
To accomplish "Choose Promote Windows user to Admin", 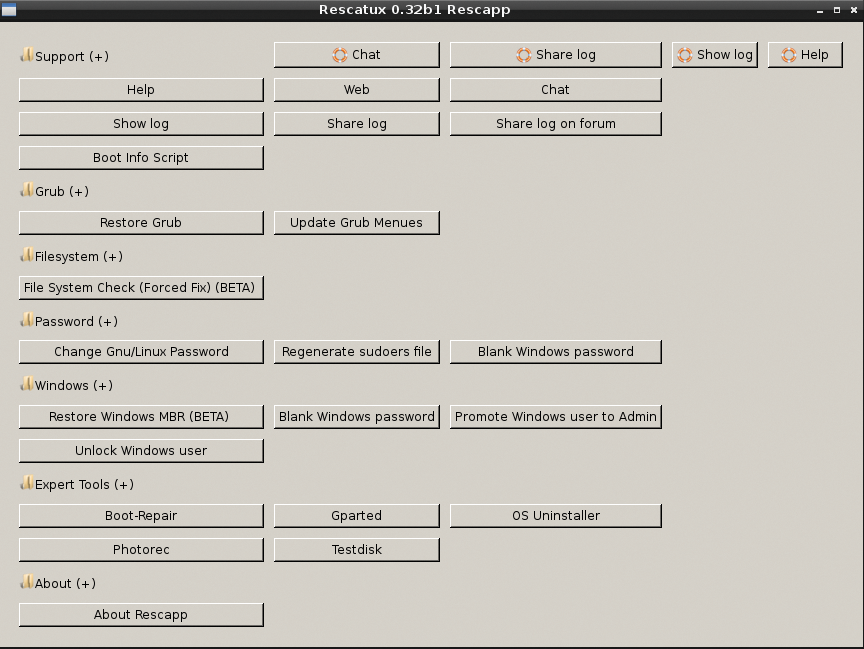I will pyautogui.click(x=555, y=417).
